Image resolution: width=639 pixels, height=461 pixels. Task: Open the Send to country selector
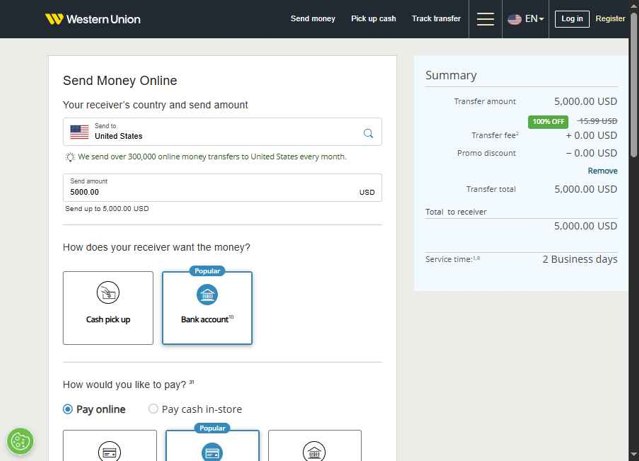point(223,132)
